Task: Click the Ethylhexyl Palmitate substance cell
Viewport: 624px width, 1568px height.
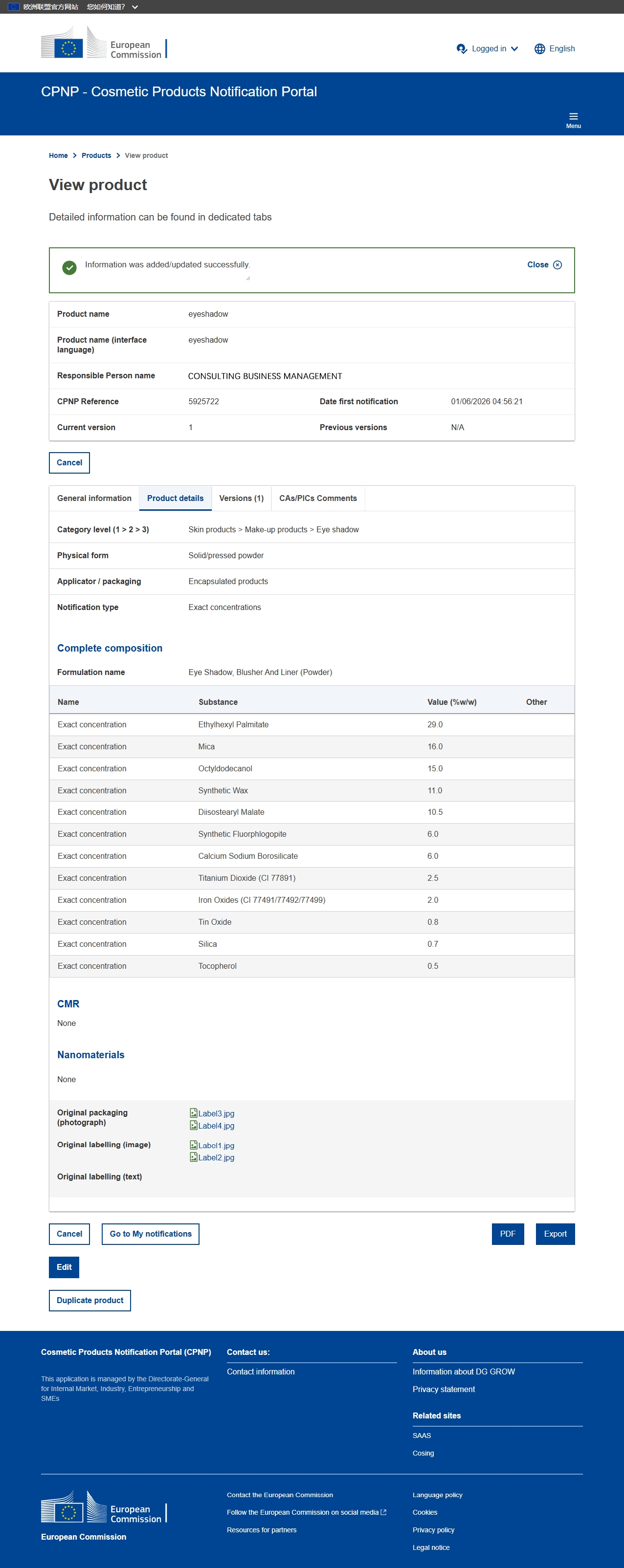Action: pyautogui.click(x=233, y=724)
